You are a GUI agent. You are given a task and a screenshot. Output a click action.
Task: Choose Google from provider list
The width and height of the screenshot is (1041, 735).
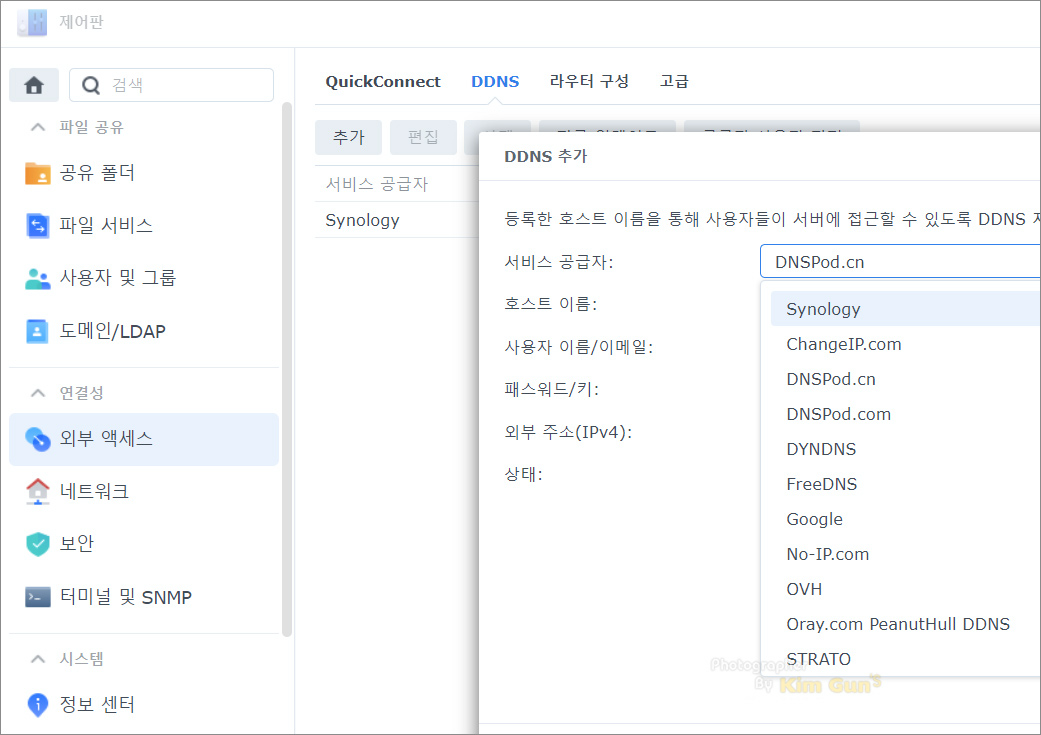pos(906,519)
